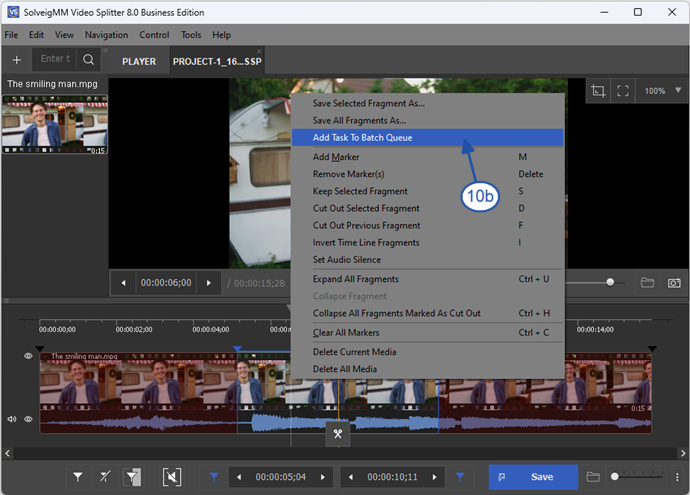Select the crop tool icon
Image resolution: width=690 pixels, height=495 pixels.
[x=598, y=91]
